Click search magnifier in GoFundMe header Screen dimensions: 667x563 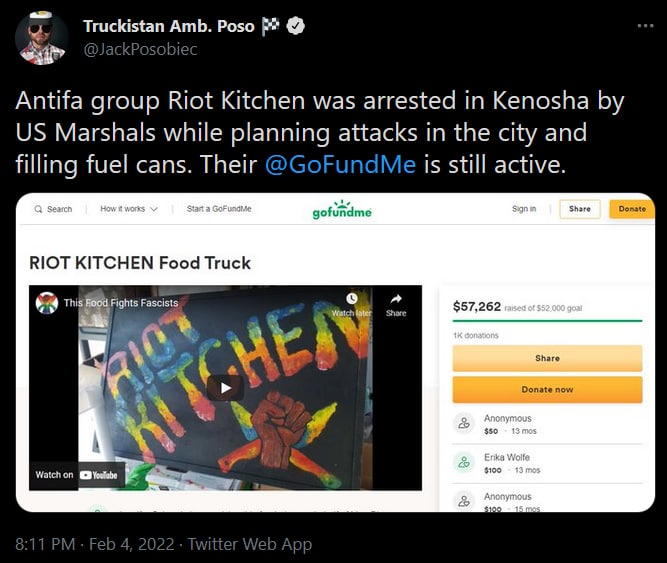[39, 209]
